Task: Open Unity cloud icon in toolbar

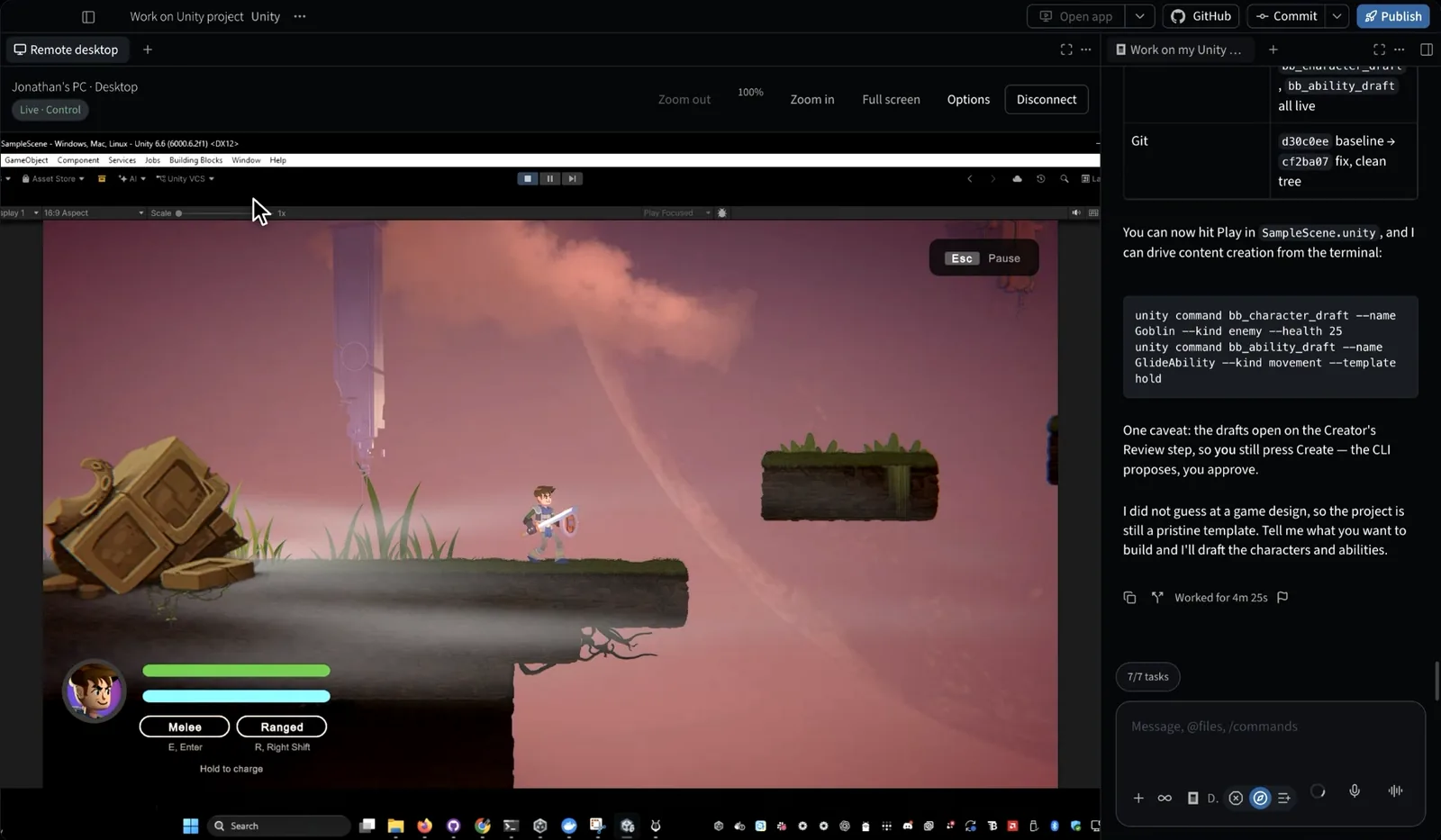Action: click(1017, 178)
